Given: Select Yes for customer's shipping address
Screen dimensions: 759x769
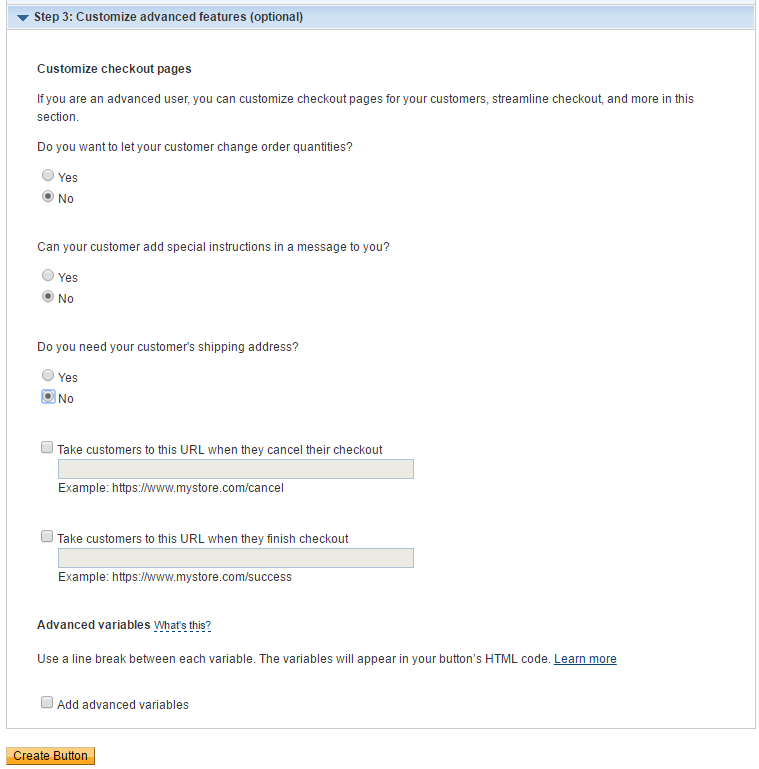Looking at the screenshot, I should click(x=48, y=375).
